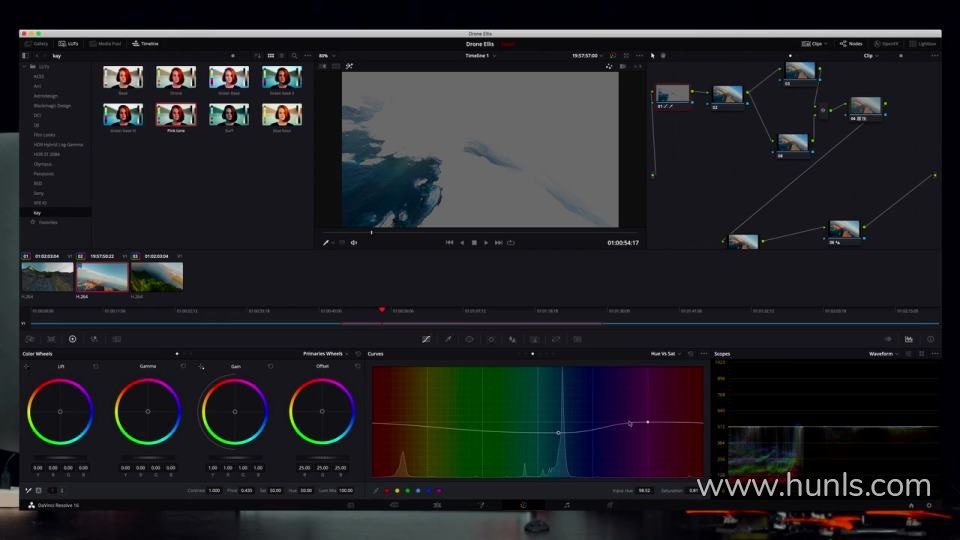Open the Clip mode dropdown in node editor
Viewport: 960px width, 540px height.
[871, 56]
